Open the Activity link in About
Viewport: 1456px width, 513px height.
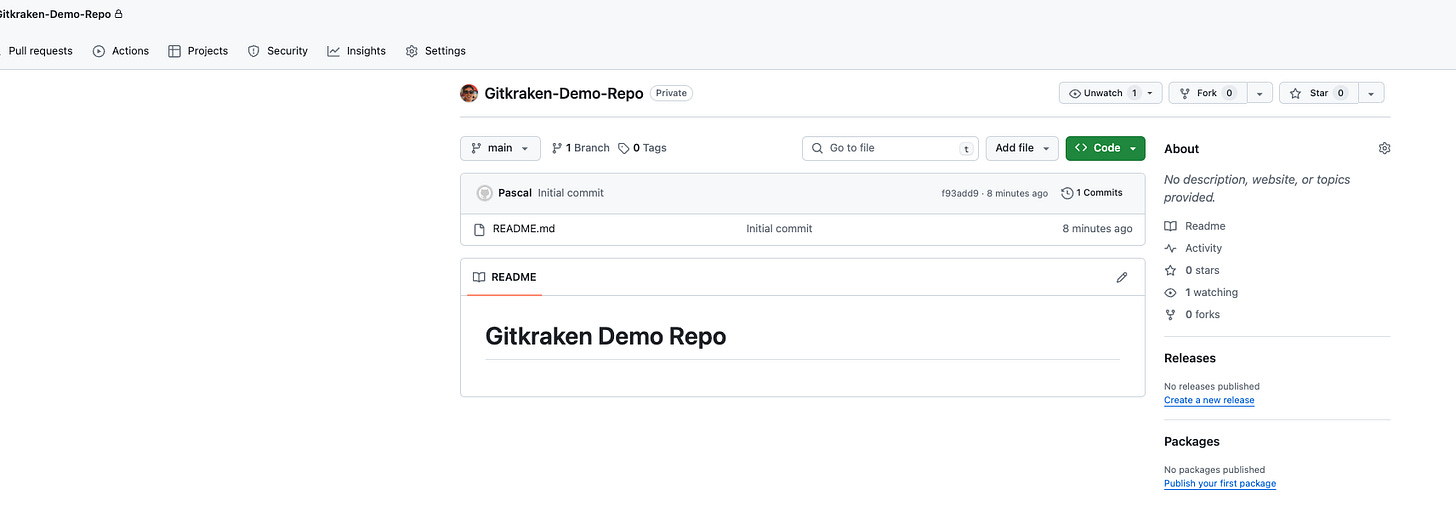tap(1193, 248)
